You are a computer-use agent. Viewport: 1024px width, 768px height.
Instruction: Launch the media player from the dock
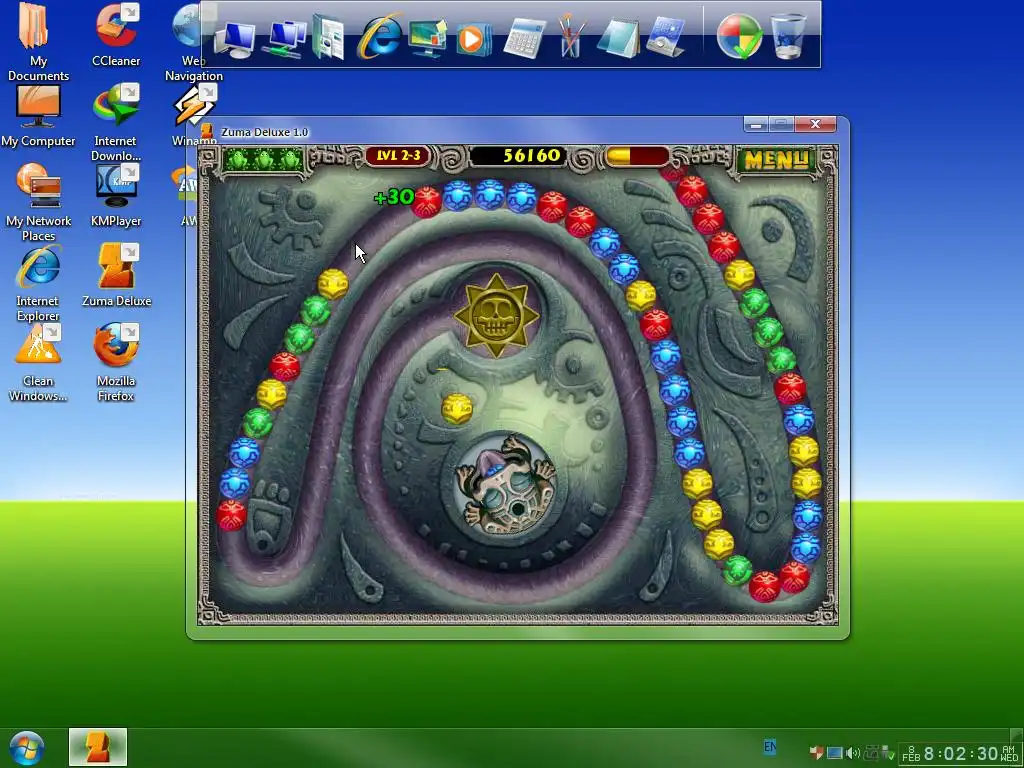[473, 39]
